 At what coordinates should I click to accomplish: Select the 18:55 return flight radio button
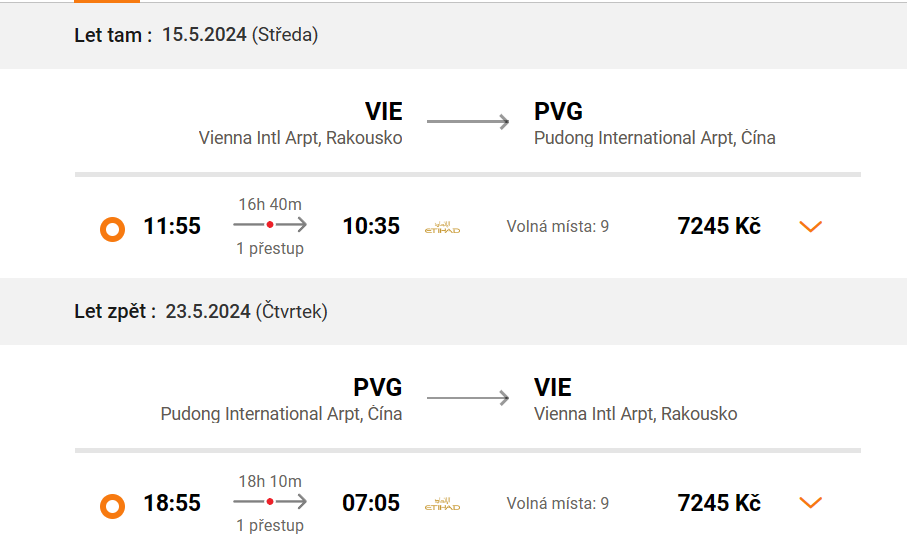112,506
